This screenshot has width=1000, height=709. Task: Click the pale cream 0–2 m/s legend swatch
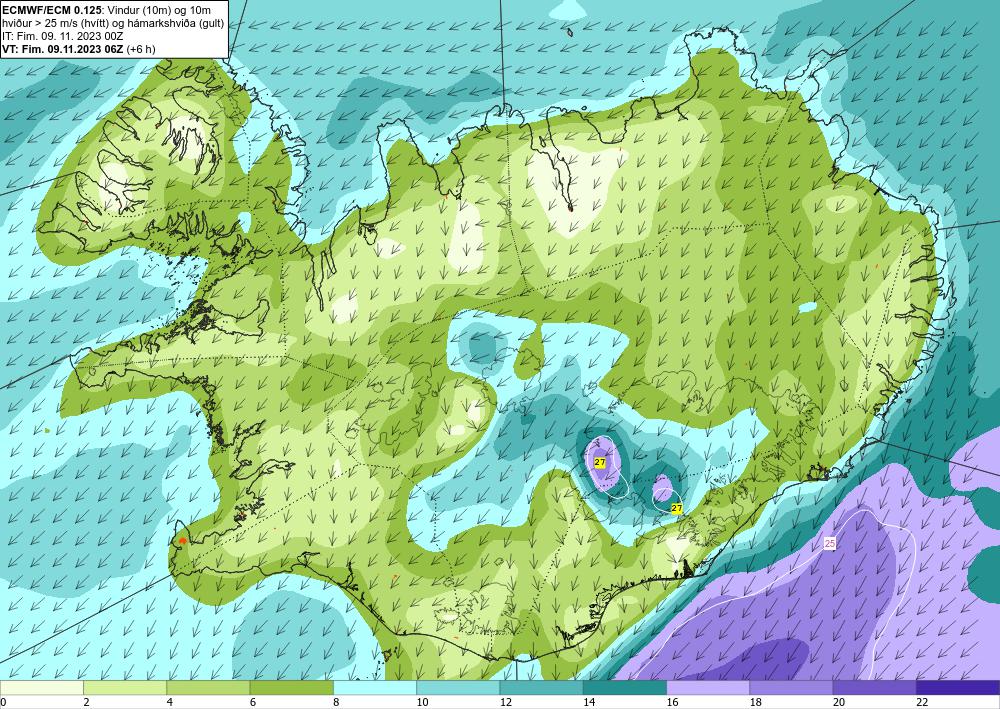pos(41,688)
